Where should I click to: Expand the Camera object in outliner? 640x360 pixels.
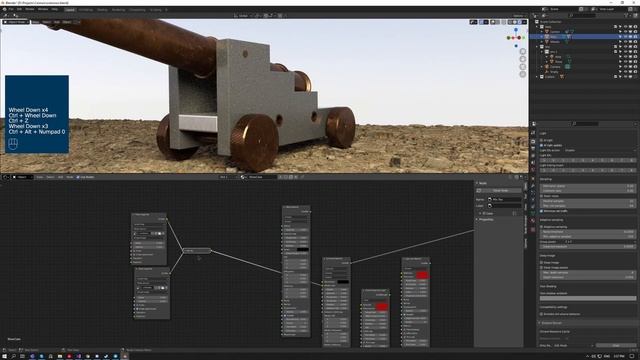click(542, 67)
